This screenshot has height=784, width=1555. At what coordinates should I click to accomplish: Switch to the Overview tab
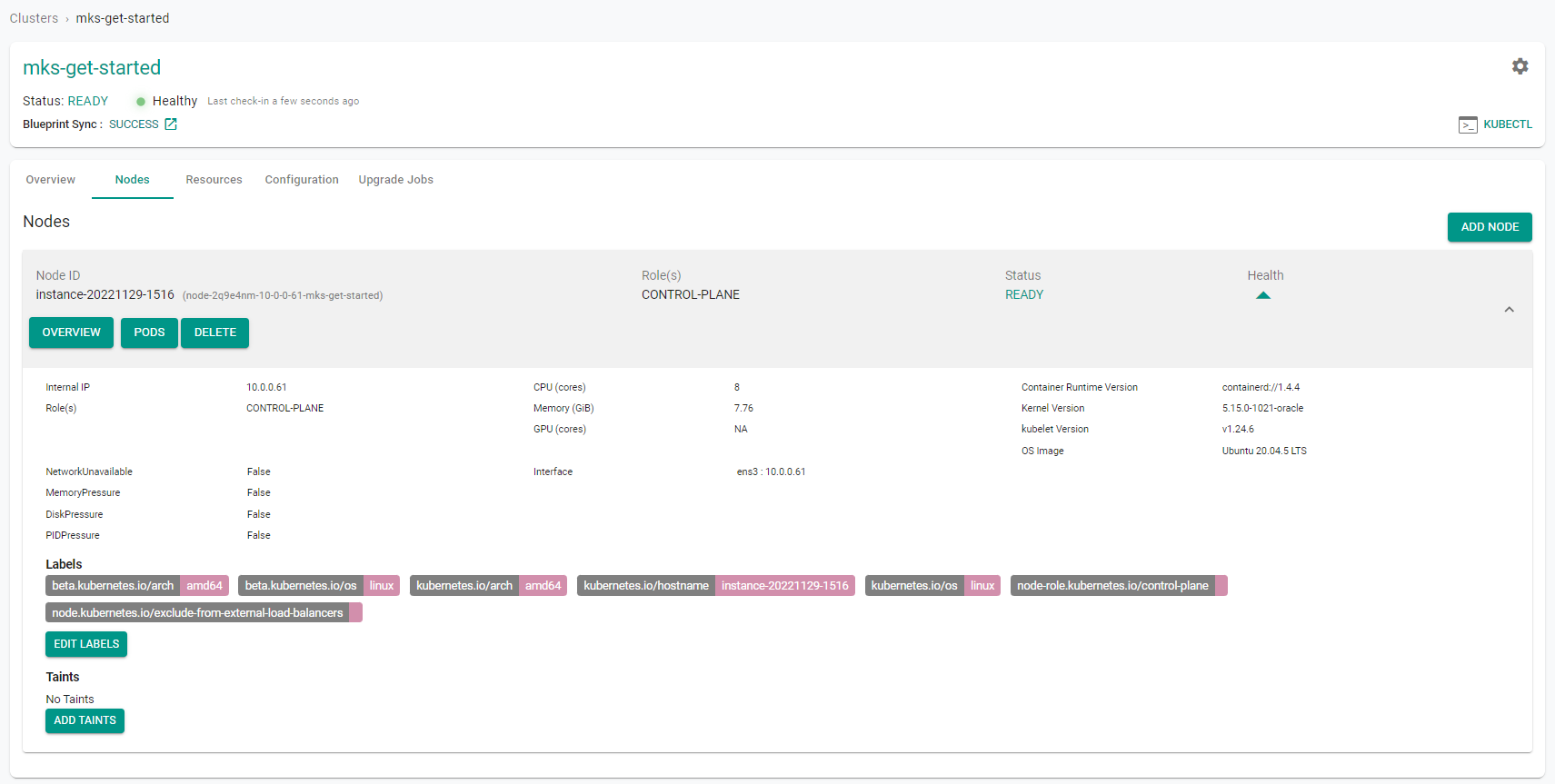pos(51,180)
